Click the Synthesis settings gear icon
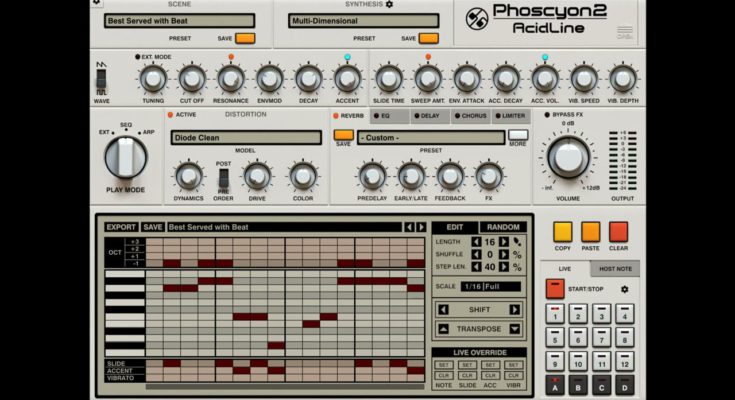Image resolution: width=735 pixels, height=400 pixels. 390,4
